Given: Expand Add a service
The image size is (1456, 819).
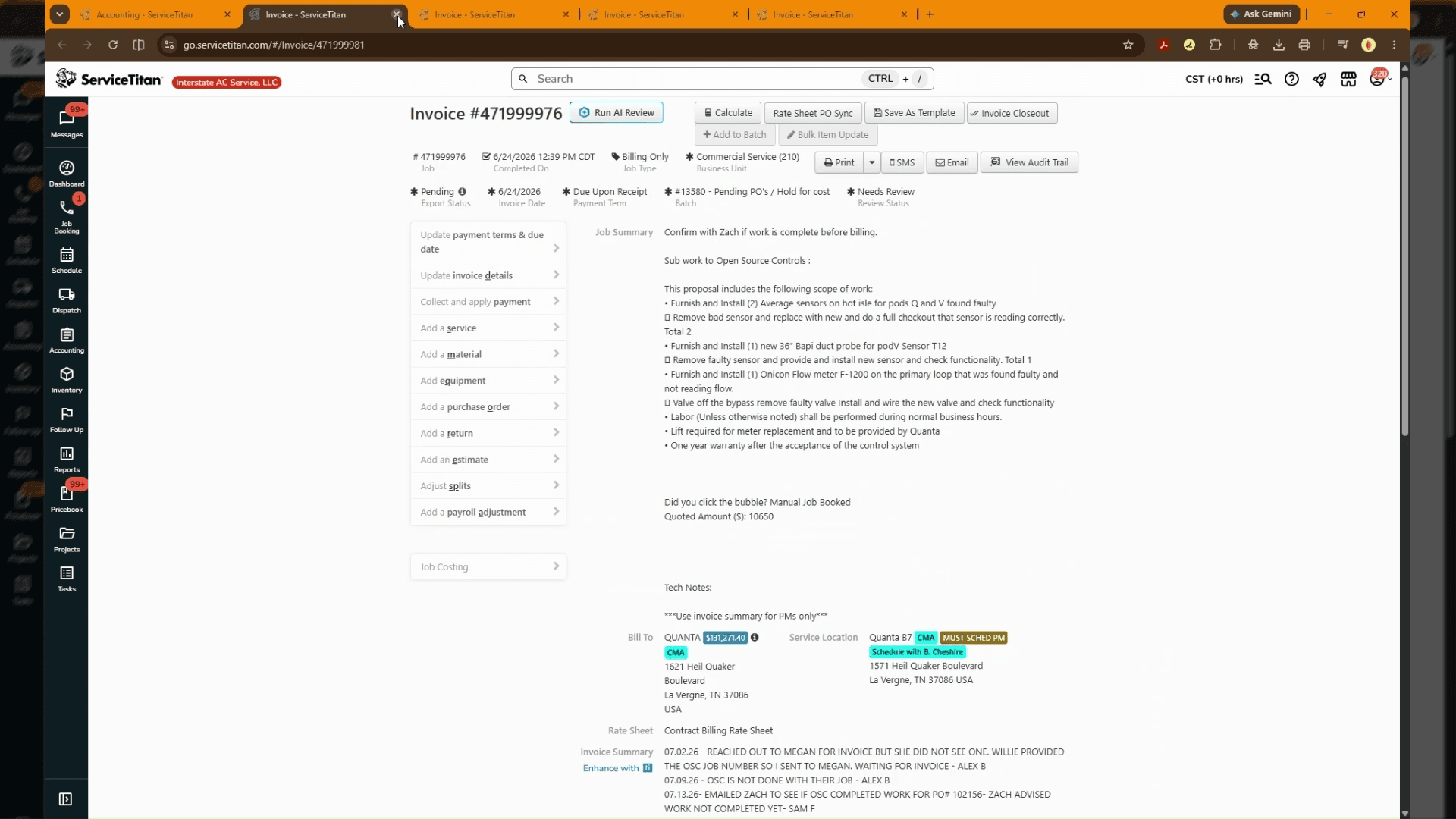Looking at the screenshot, I should [x=488, y=328].
